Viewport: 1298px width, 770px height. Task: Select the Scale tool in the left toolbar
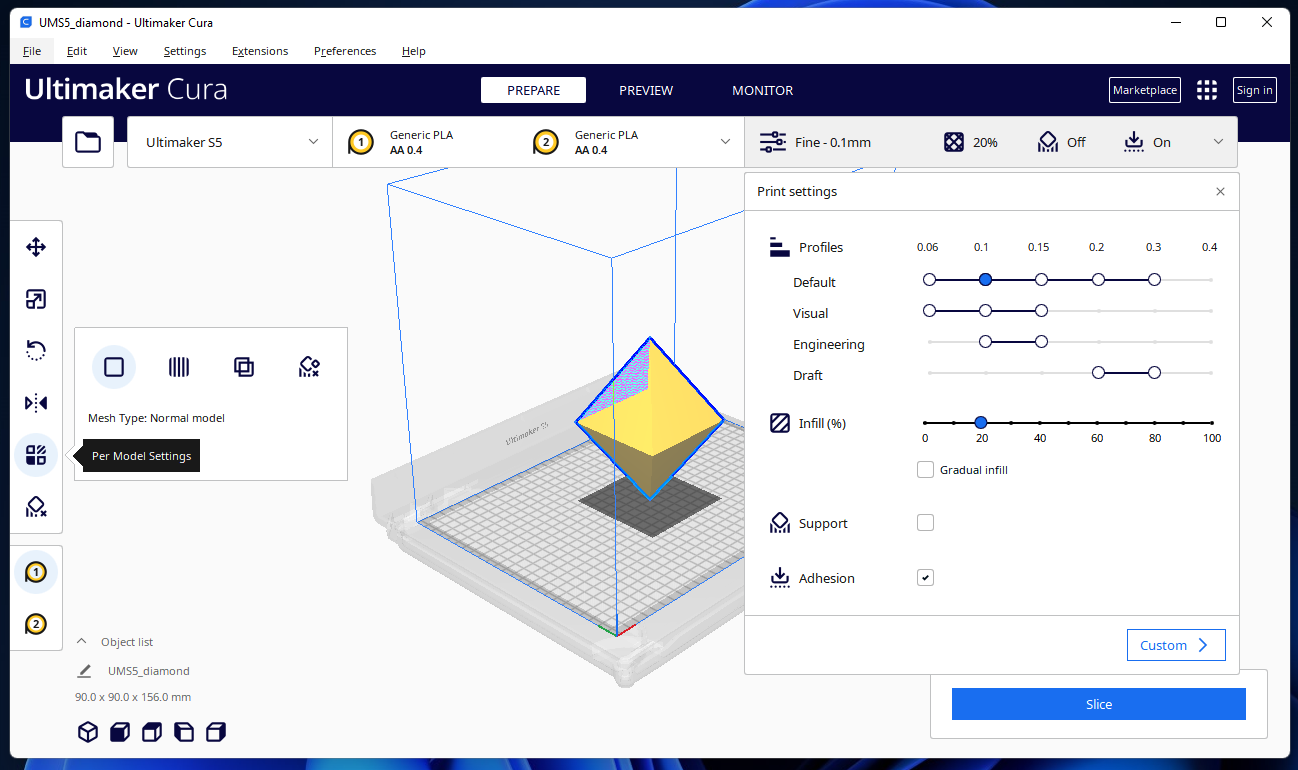(x=36, y=299)
